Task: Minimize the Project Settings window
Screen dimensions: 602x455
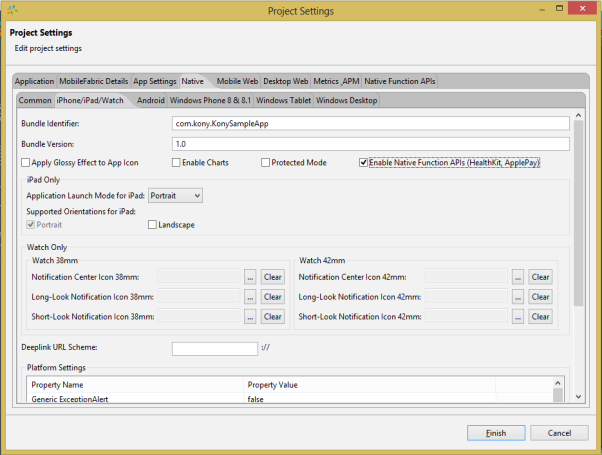Action: [542, 9]
